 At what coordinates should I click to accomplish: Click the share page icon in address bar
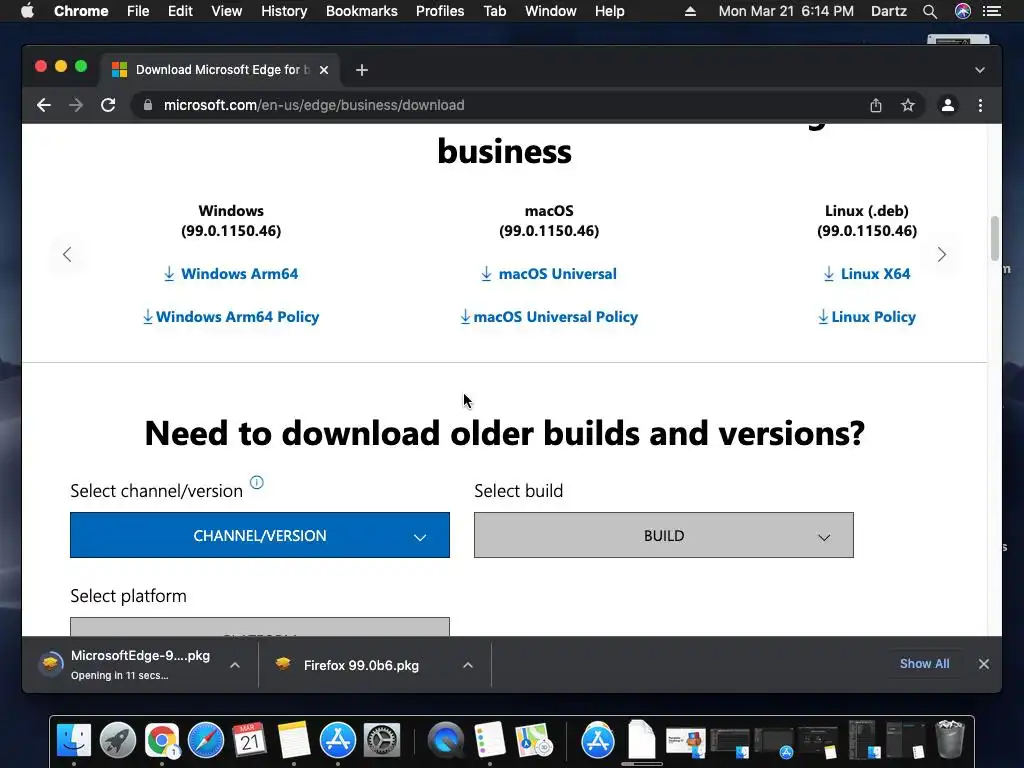tap(876, 105)
